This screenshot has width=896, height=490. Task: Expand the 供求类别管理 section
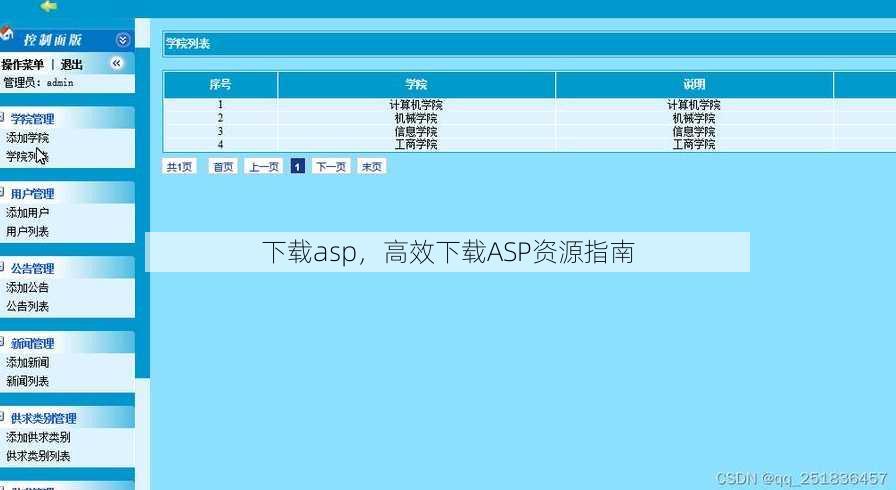[43, 418]
